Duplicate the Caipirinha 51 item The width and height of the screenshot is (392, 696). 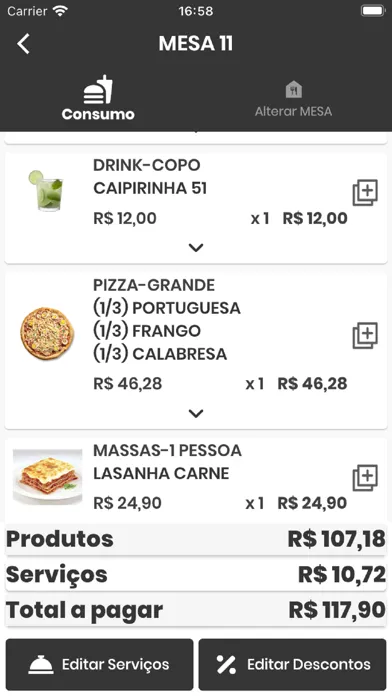click(365, 193)
